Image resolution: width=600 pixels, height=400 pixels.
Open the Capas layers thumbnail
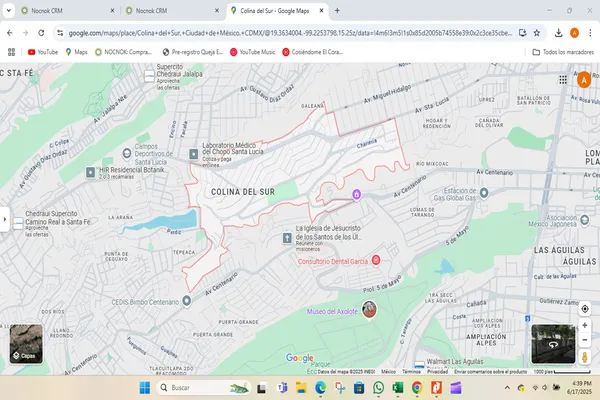click(26, 344)
